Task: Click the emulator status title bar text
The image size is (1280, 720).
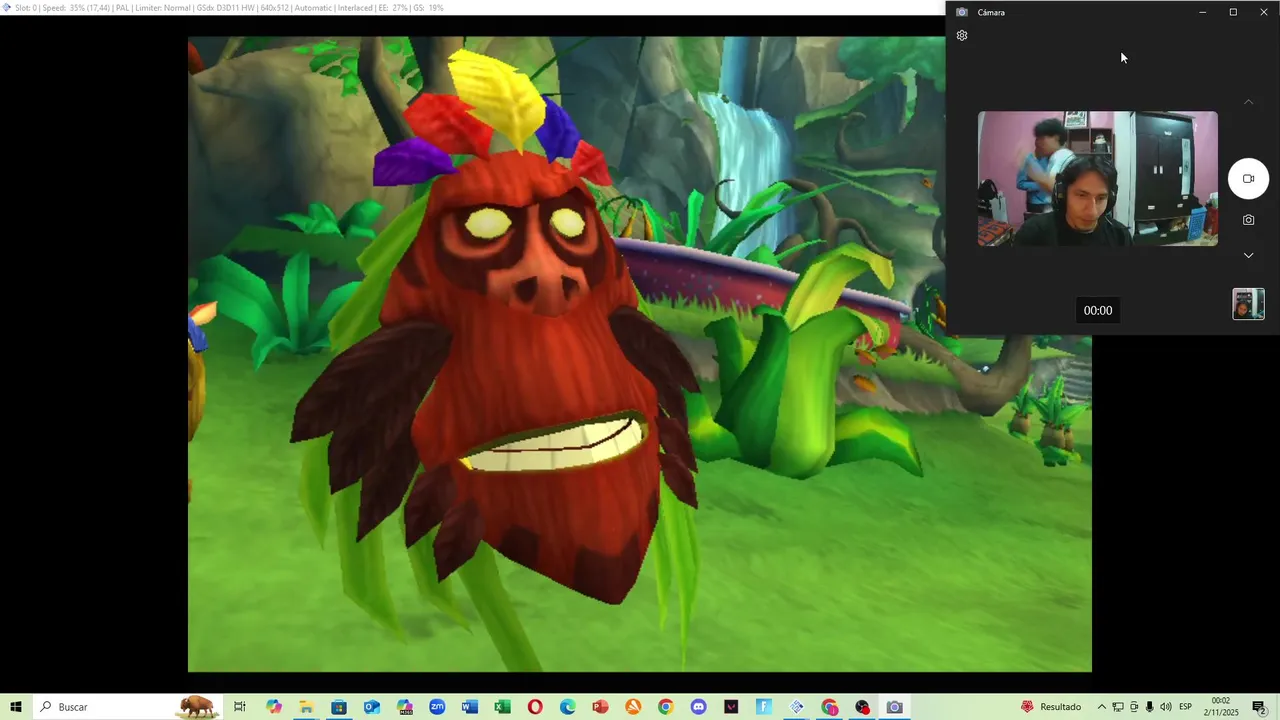Action: coord(229,7)
